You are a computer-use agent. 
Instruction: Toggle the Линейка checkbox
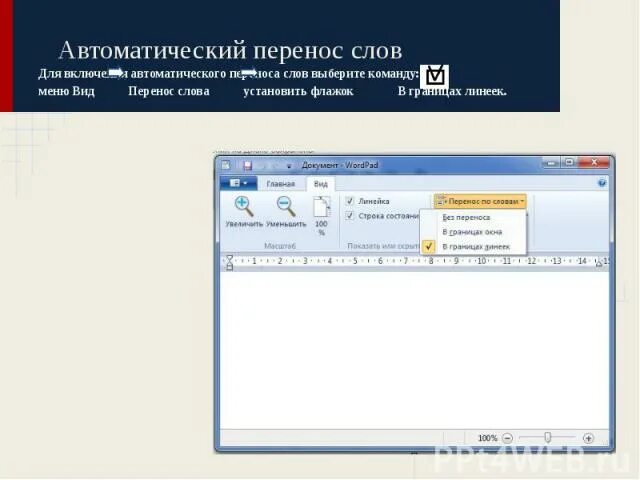[x=350, y=201]
